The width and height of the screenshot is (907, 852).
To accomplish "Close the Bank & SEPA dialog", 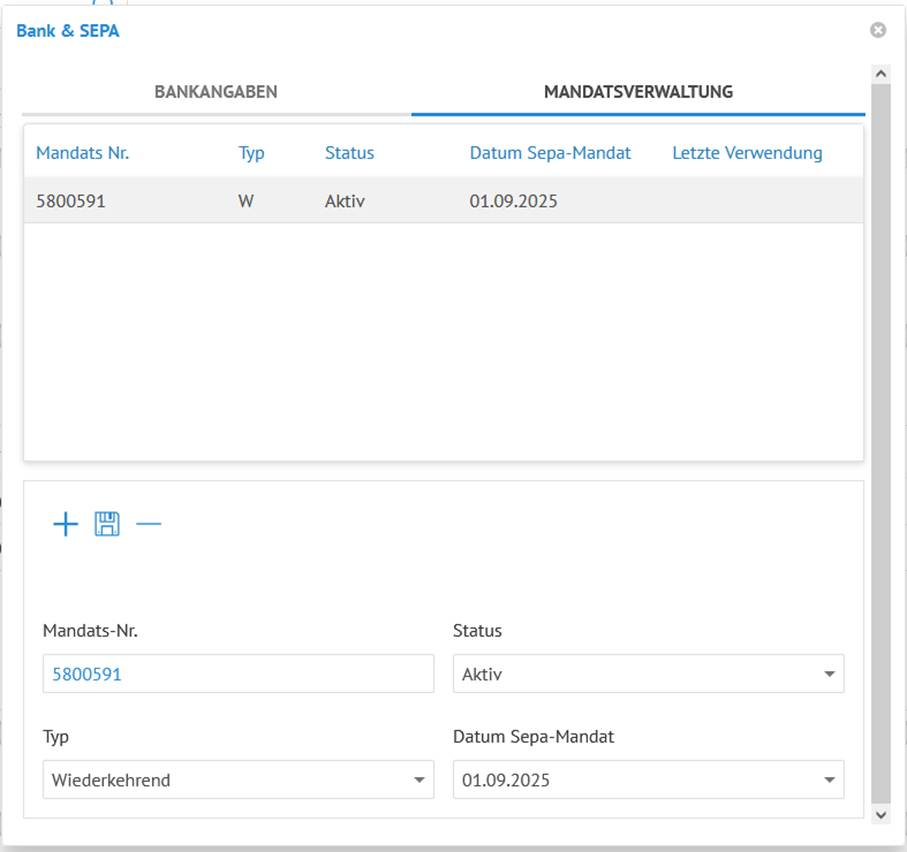I will click(878, 31).
